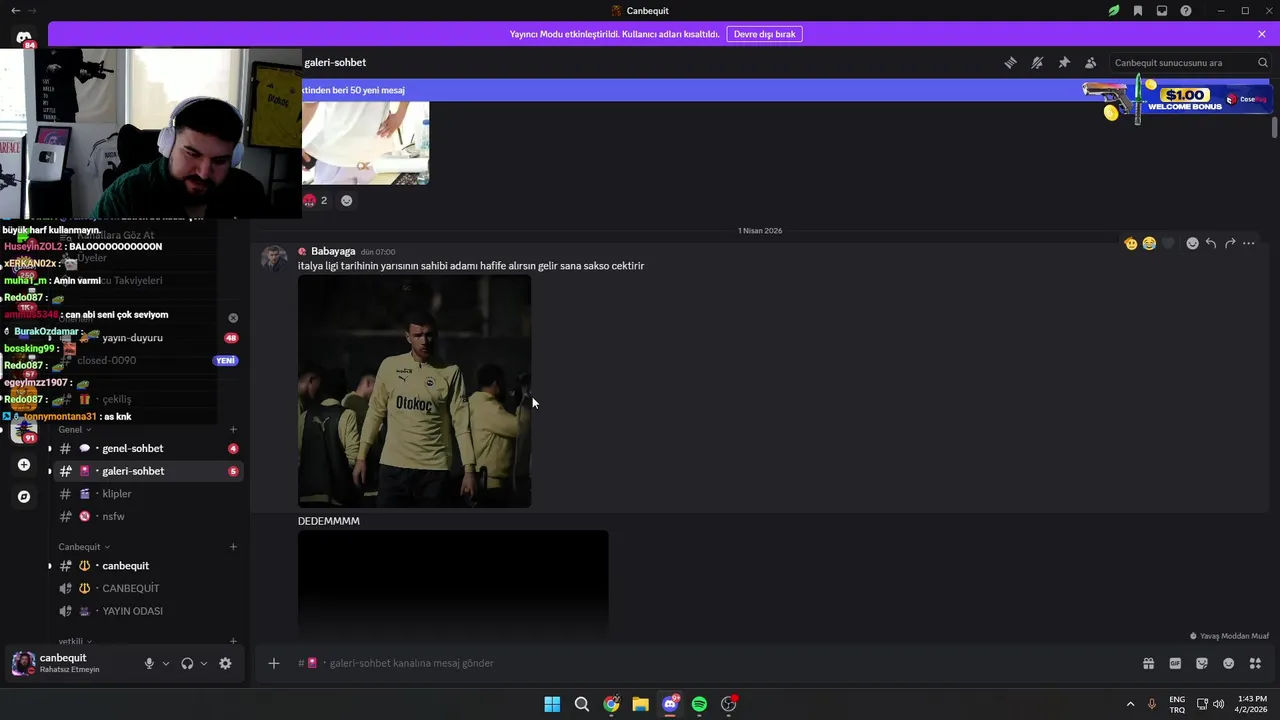This screenshot has width=1280, height=720.
Task: Open microphone input options arrow
Action: (x=166, y=663)
